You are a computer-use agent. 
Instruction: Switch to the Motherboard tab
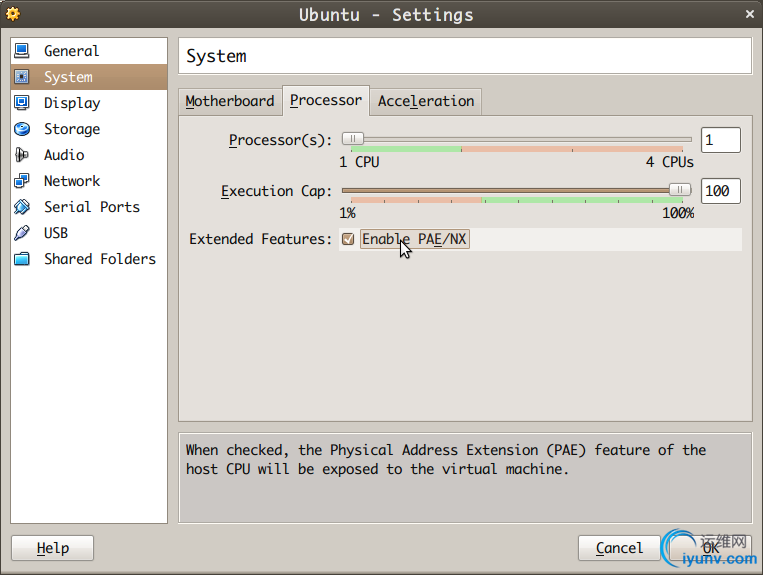[x=230, y=101]
